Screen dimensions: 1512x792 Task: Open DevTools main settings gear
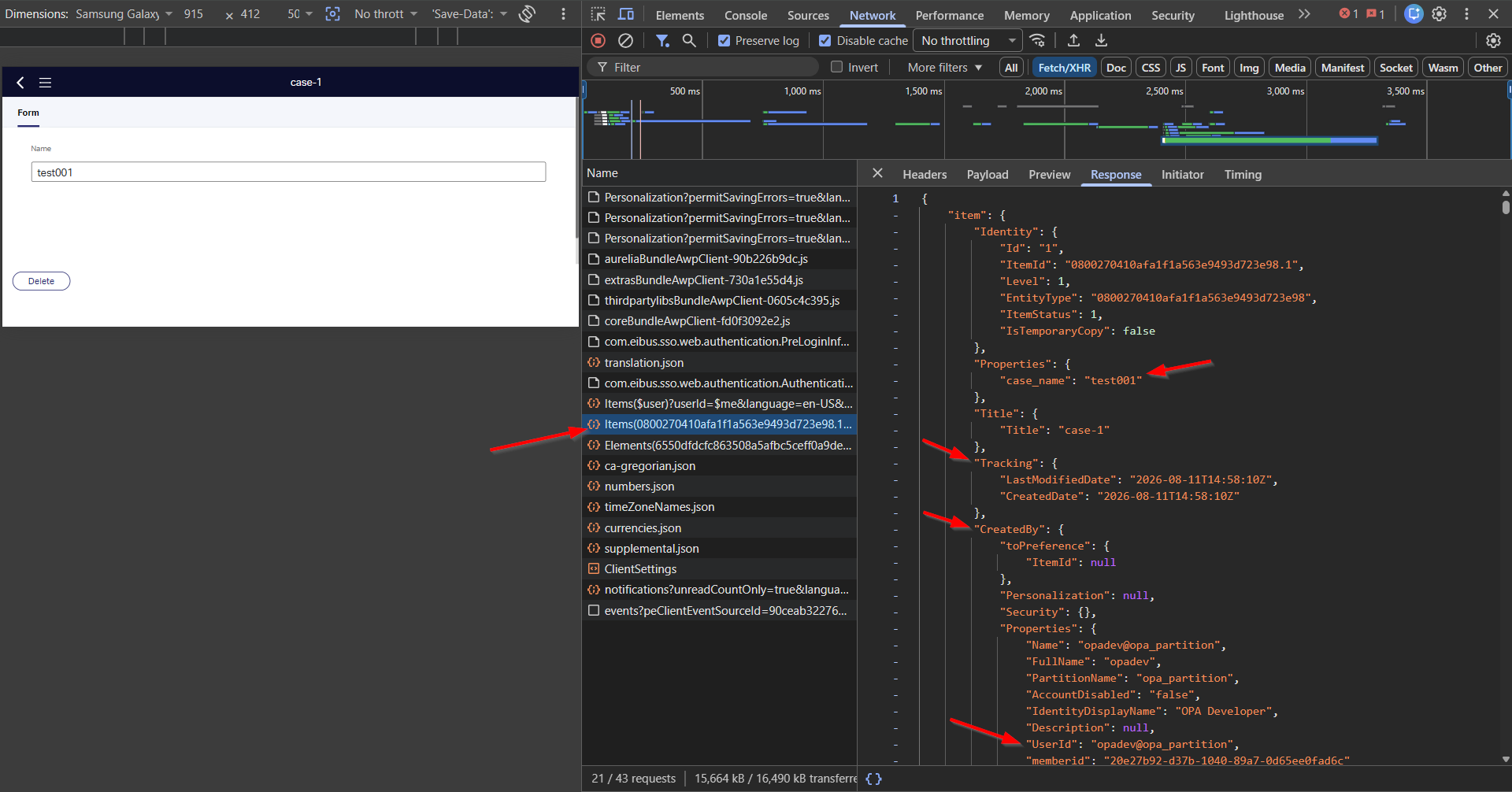coord(1440,14)
